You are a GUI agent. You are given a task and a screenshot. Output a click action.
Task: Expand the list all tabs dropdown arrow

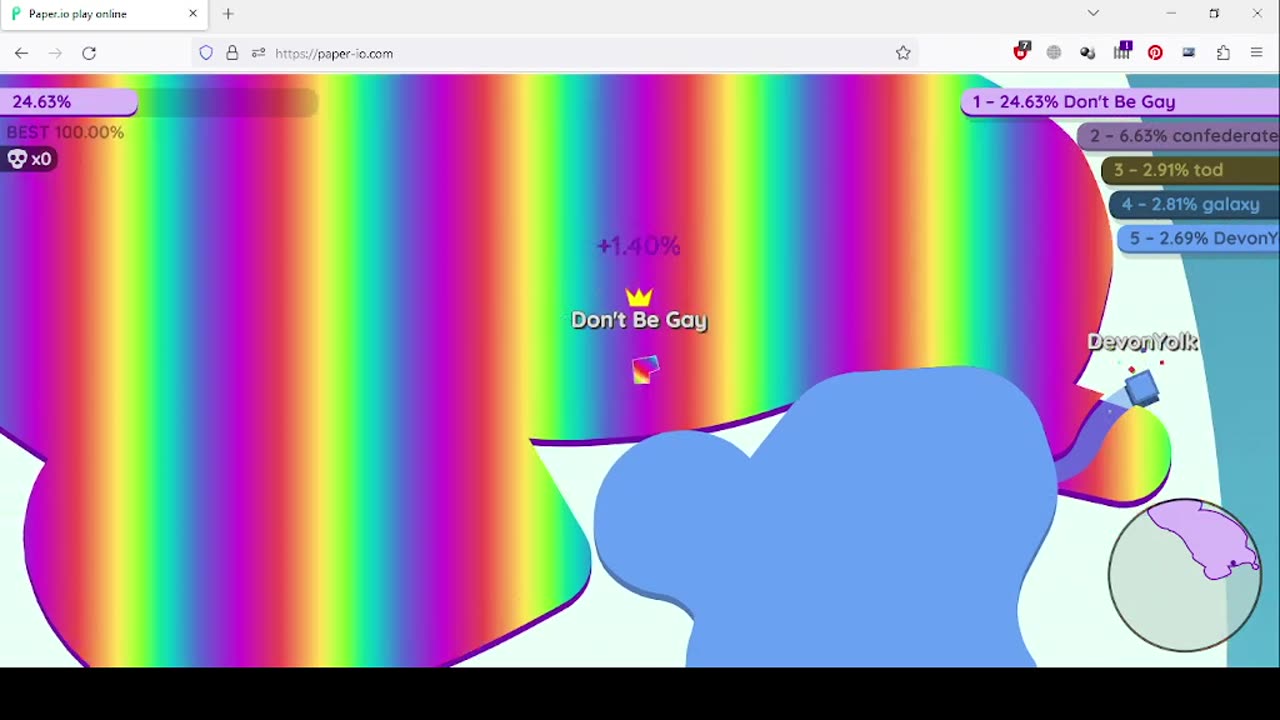coord(1093,13)
